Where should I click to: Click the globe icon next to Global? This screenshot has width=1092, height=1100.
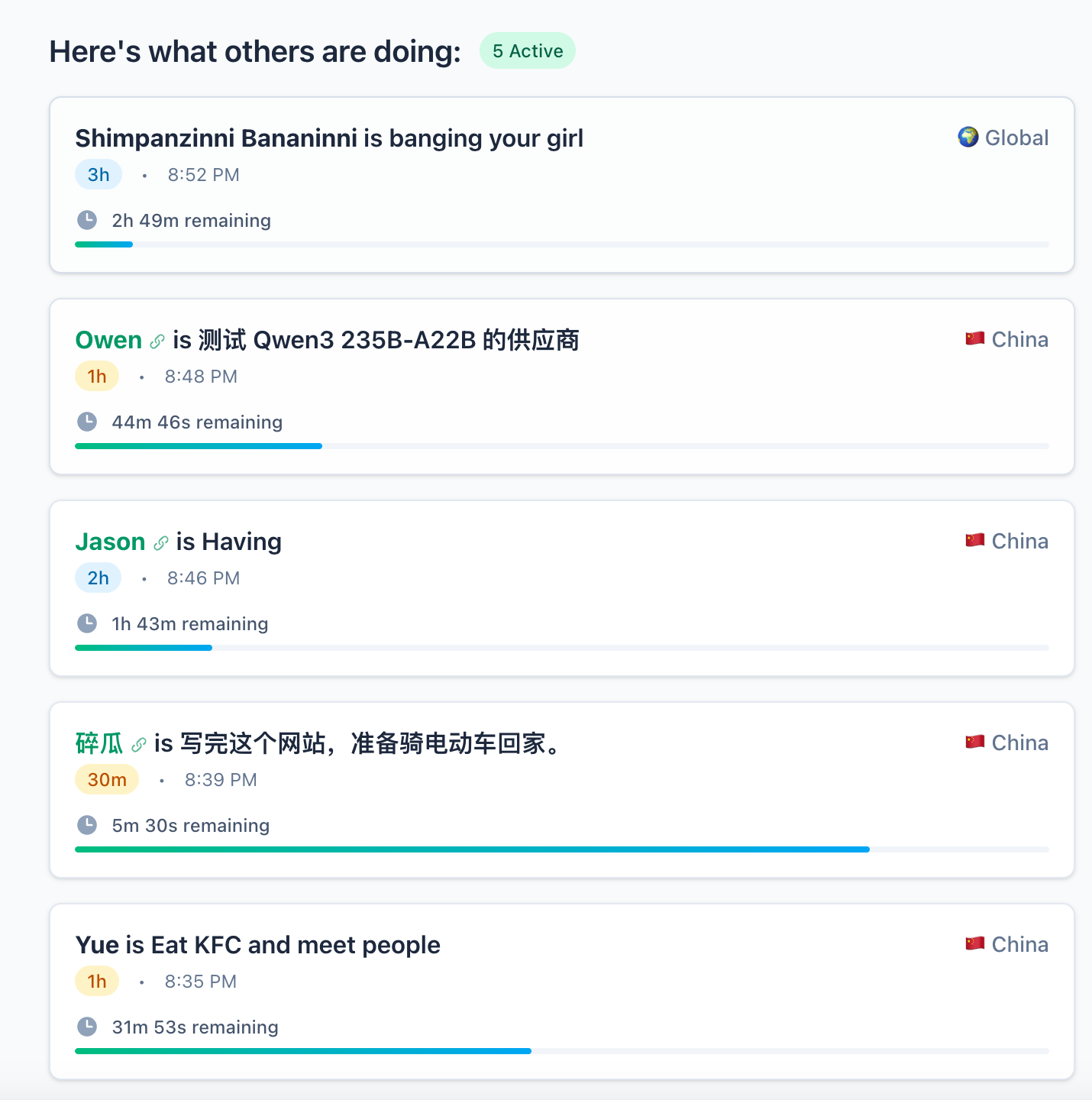click(968, 137)
